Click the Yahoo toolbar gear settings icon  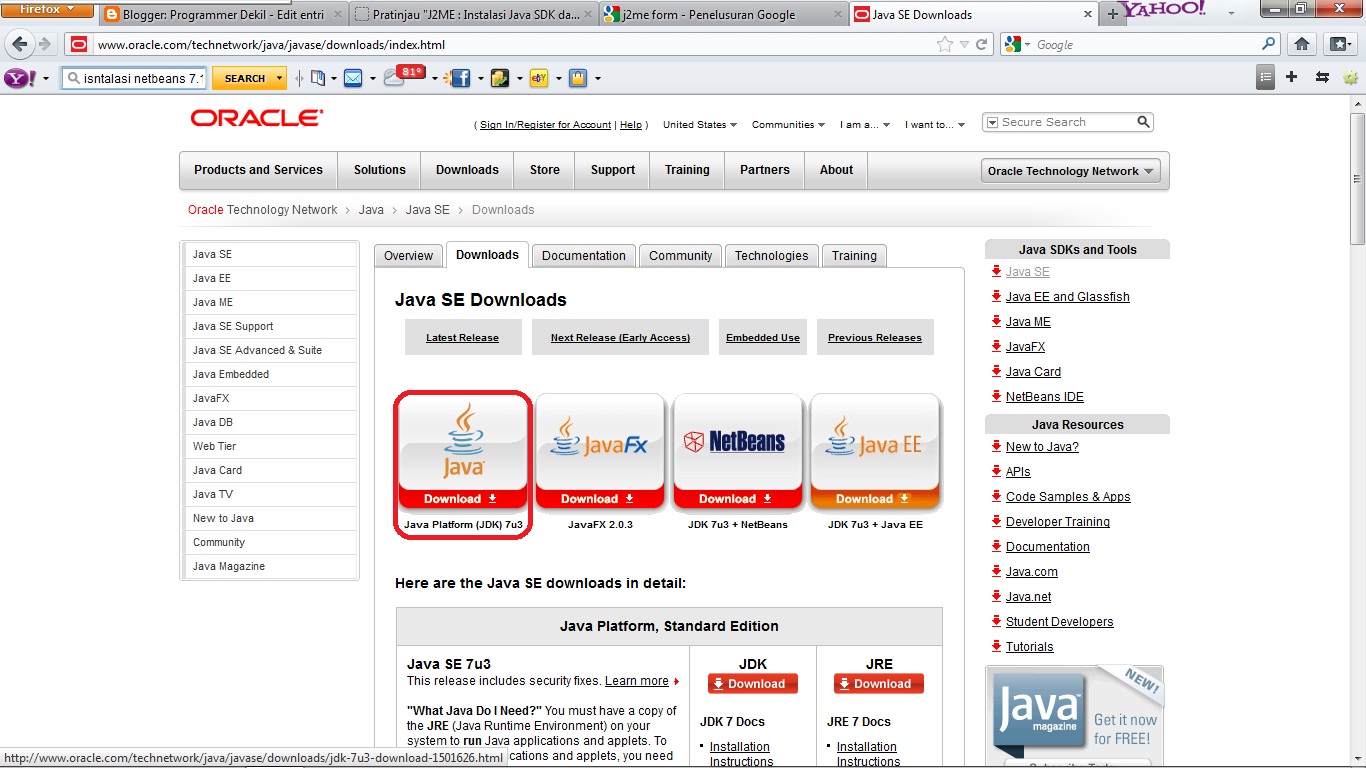click(1351, 78)
